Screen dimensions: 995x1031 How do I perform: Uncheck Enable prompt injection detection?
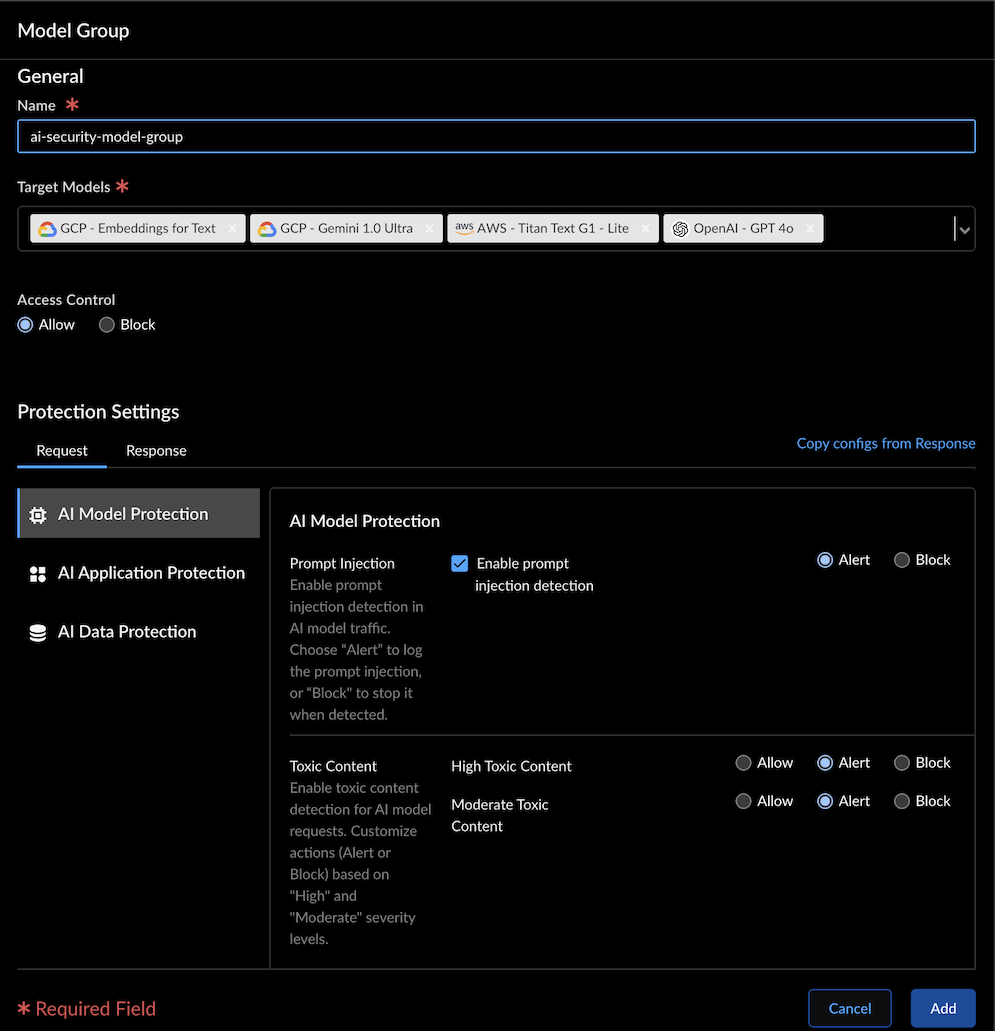click(x=460, y=564)
